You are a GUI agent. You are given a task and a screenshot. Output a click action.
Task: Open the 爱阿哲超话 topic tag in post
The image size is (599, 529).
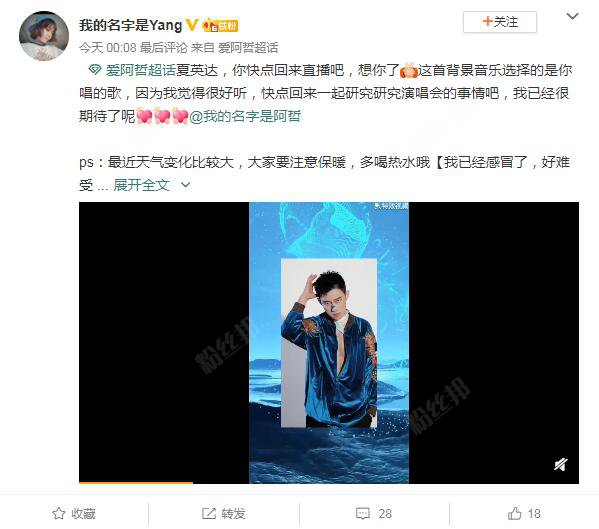point(141,70)
